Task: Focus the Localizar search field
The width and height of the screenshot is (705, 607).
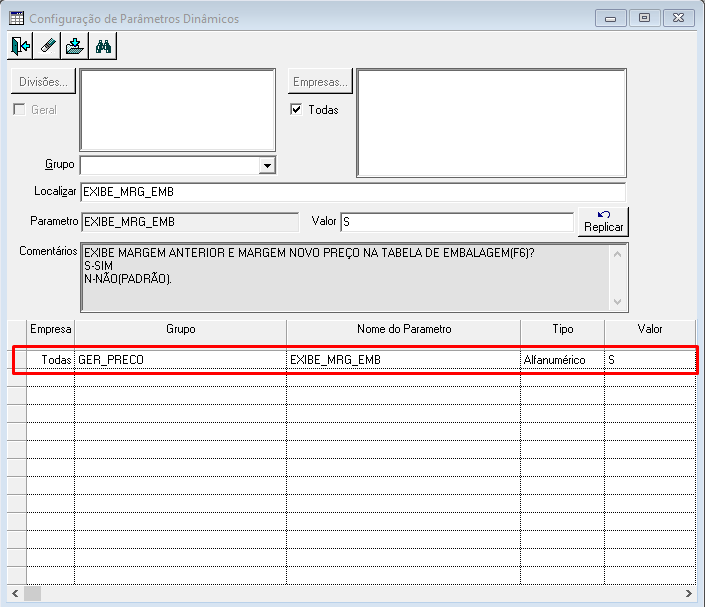Action: 353,192
